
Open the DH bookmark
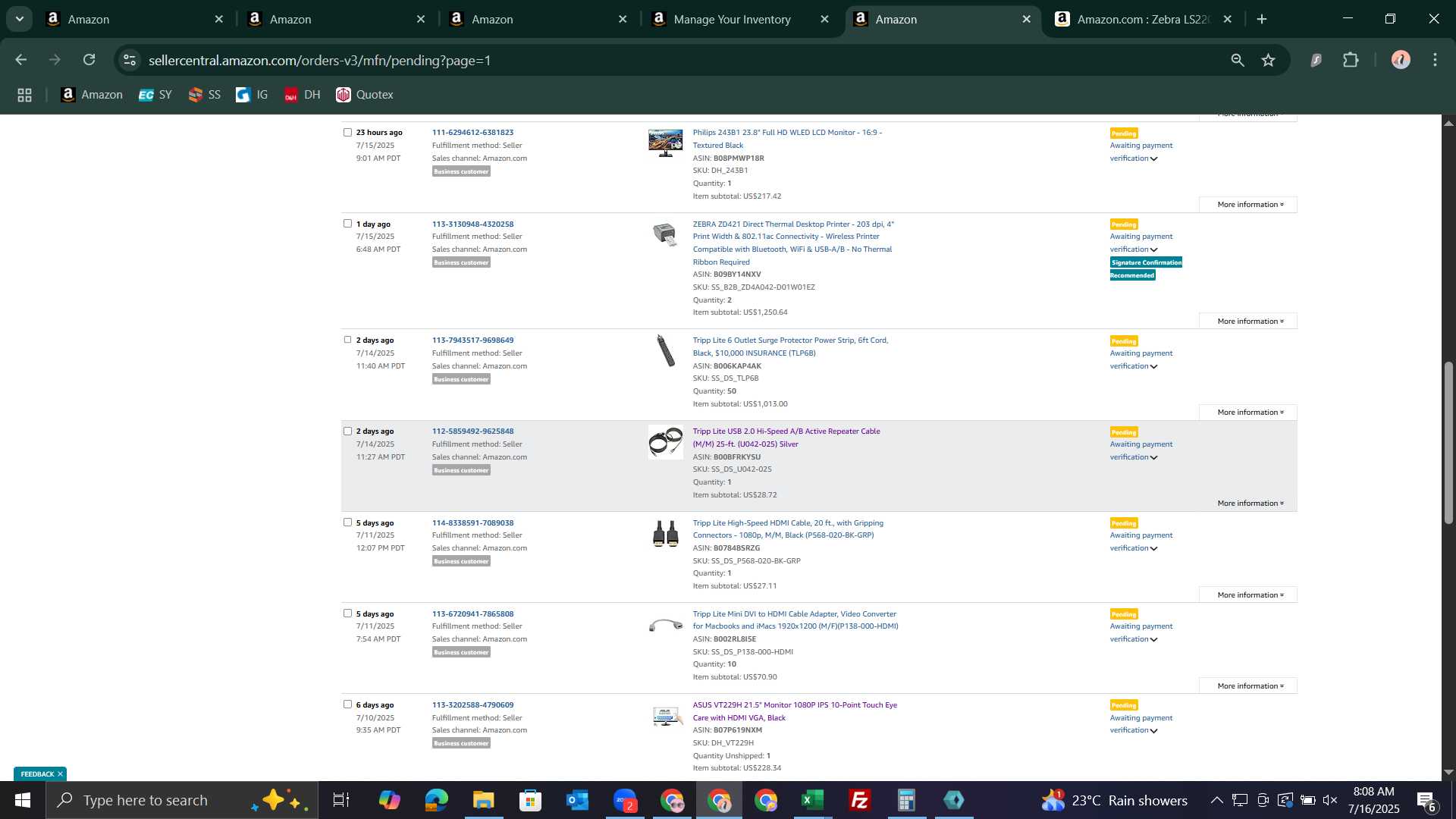click(x=303, y=95)
